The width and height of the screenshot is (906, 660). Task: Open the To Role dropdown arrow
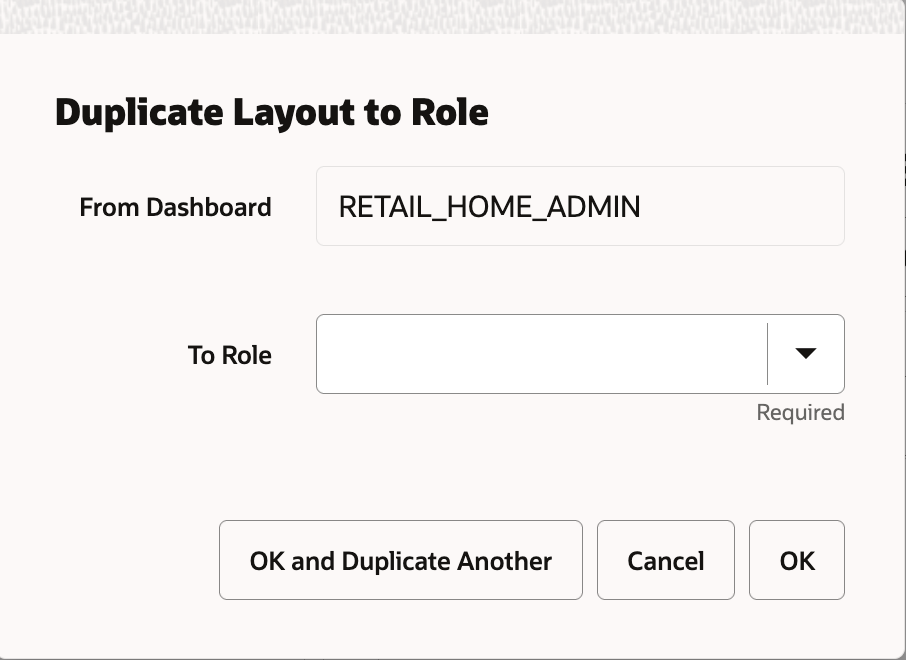coord(805,353)
